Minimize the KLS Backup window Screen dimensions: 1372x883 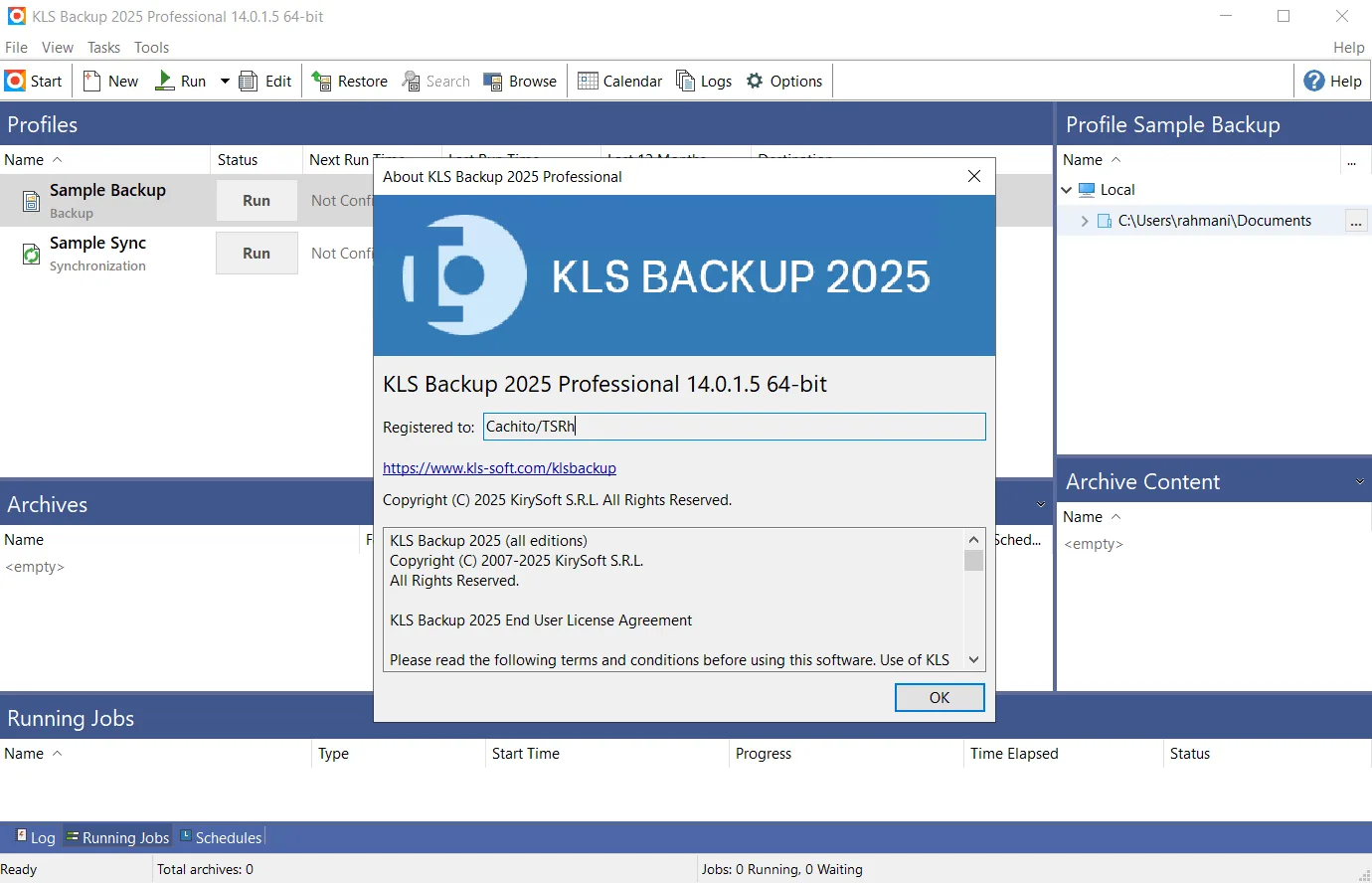pos(1226,16)
